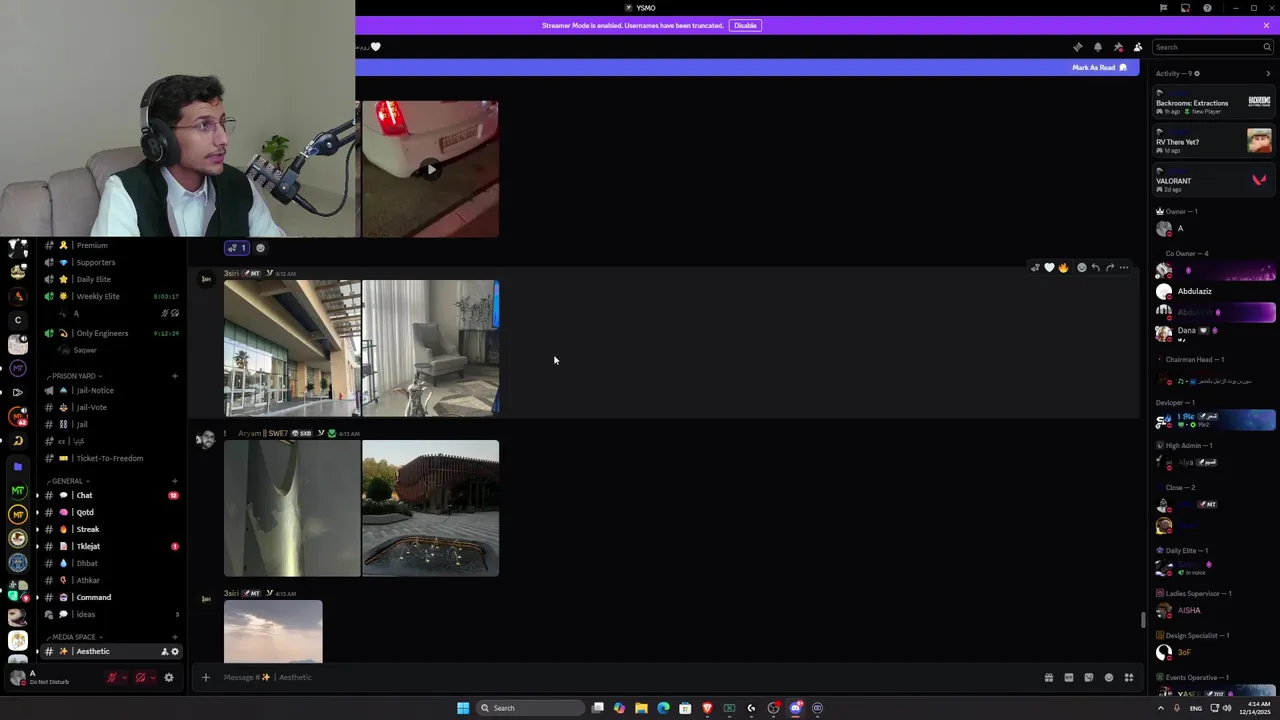Open the Jail-Notice channel
The height and width of the screenshot is (720, 1280).
110,390
